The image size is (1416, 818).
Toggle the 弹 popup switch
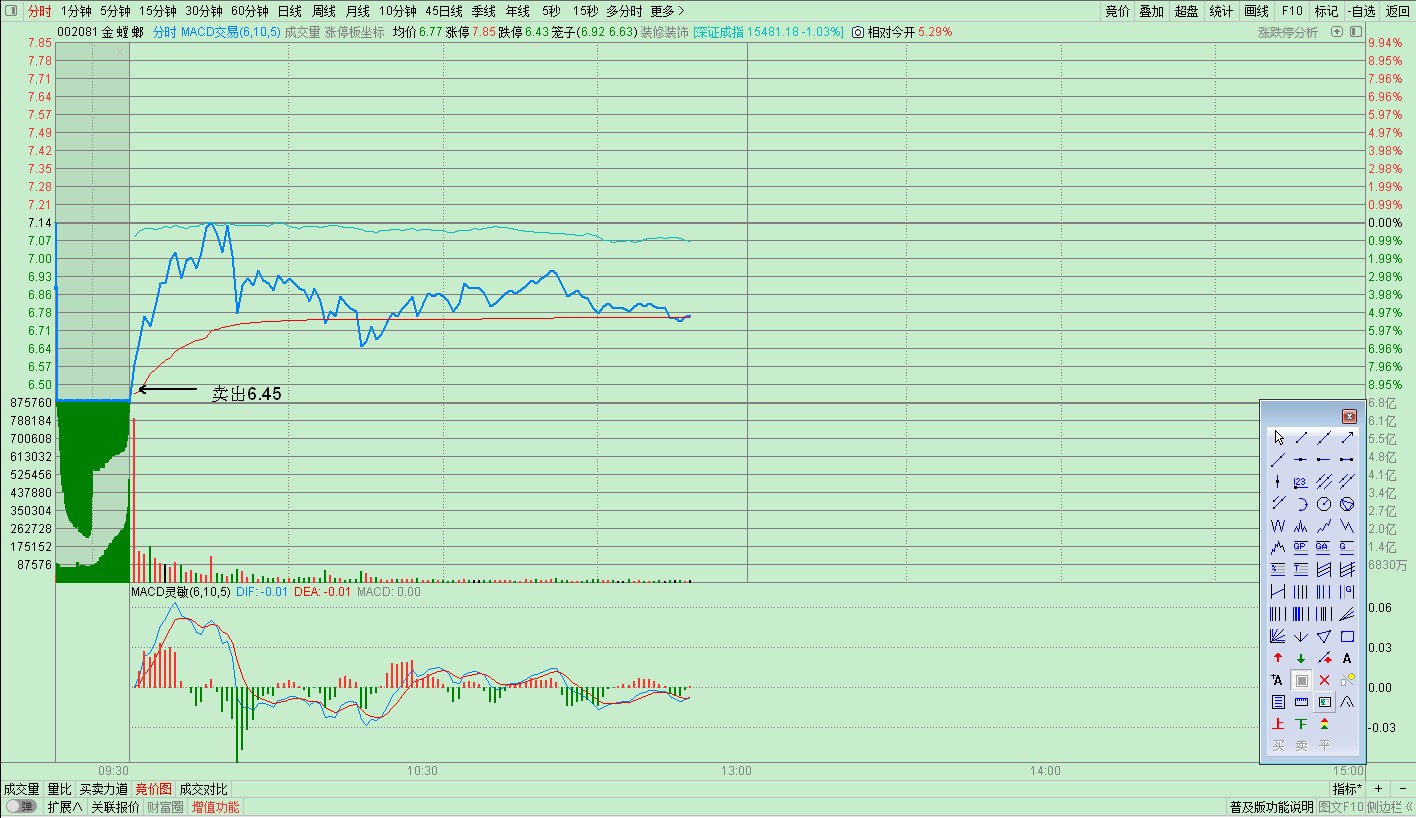pos(21,807)
